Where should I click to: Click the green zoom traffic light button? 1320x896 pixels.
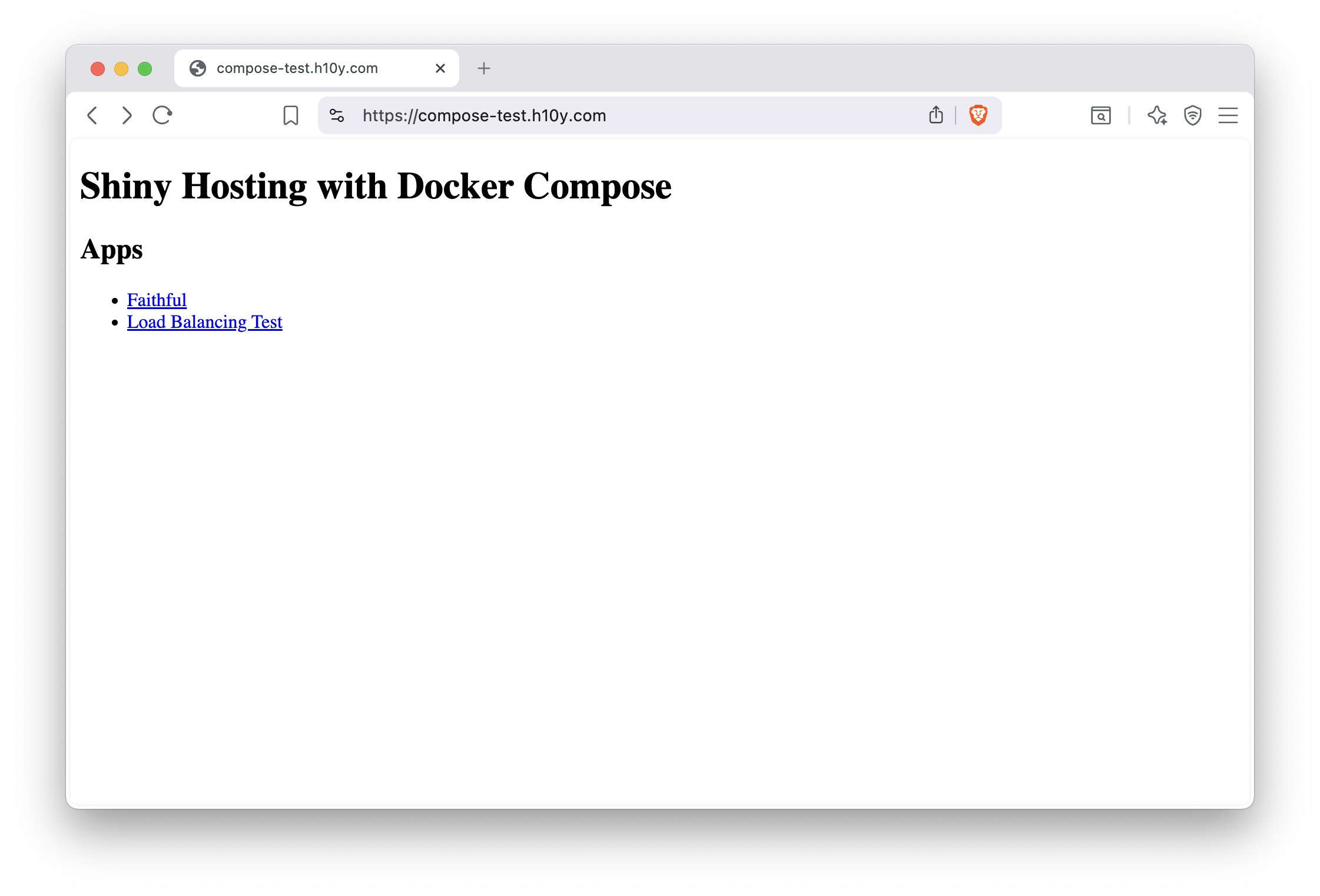[x=144, y=68]
